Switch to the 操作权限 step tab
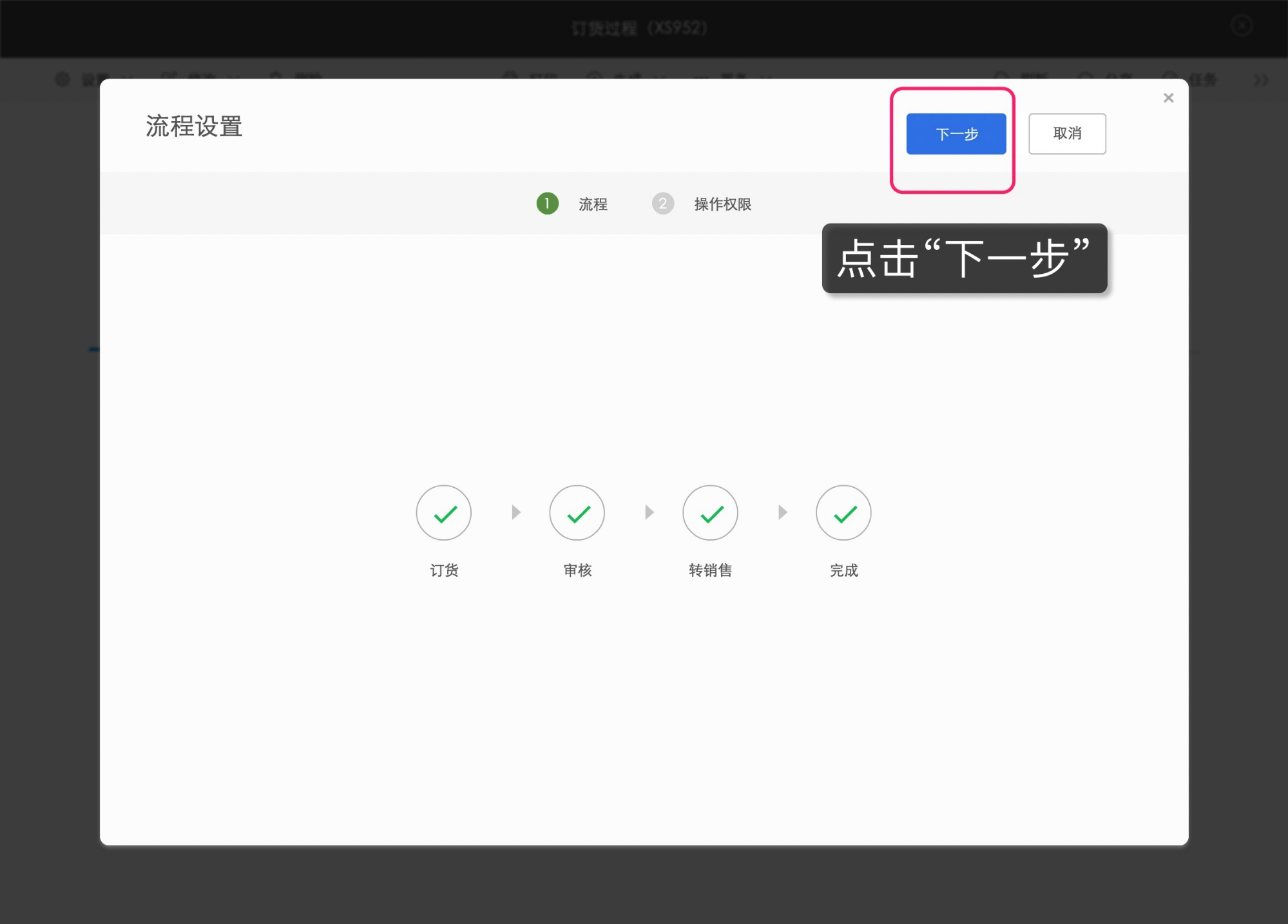Image resolution: width=1288 pixels, height=924 pixels. 722,204
